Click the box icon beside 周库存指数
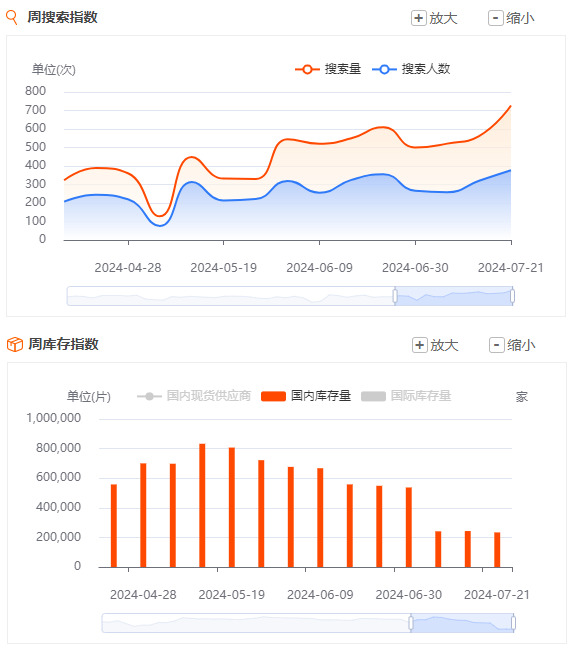This screenshot has width=575, height=652. point(15,345)
